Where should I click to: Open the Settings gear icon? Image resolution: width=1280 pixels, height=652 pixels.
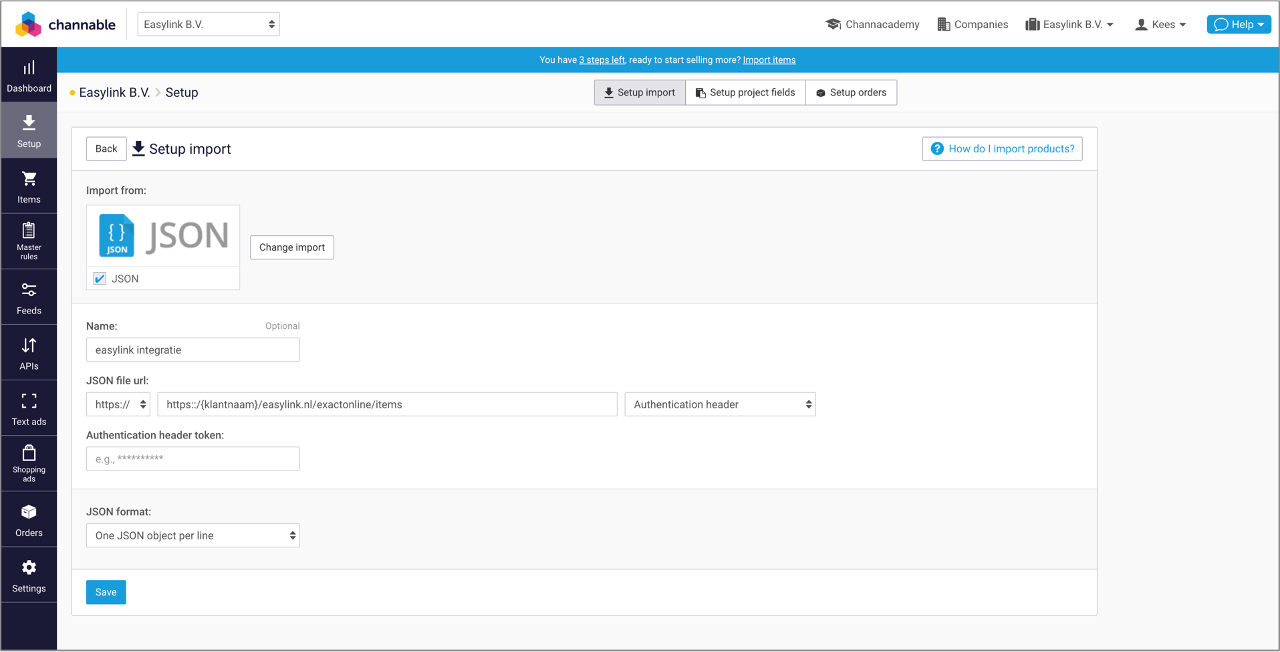pos(29,568)
